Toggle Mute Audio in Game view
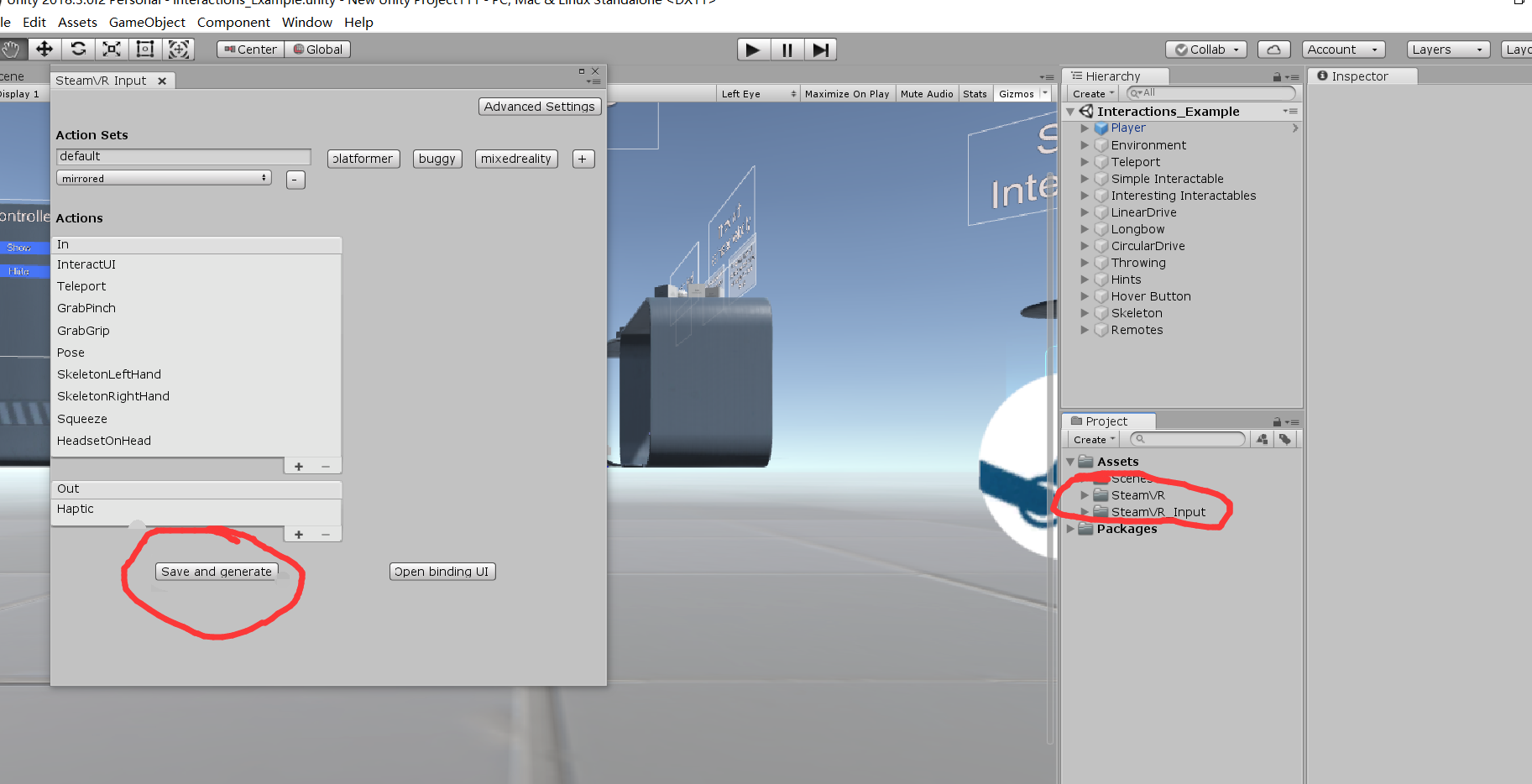 click(927, 94)
